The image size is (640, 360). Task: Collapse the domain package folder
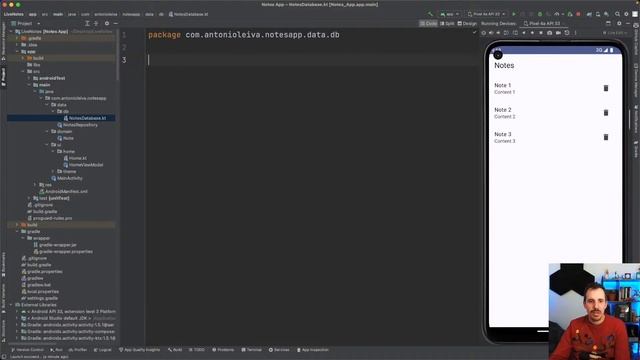tap(47, 131)
